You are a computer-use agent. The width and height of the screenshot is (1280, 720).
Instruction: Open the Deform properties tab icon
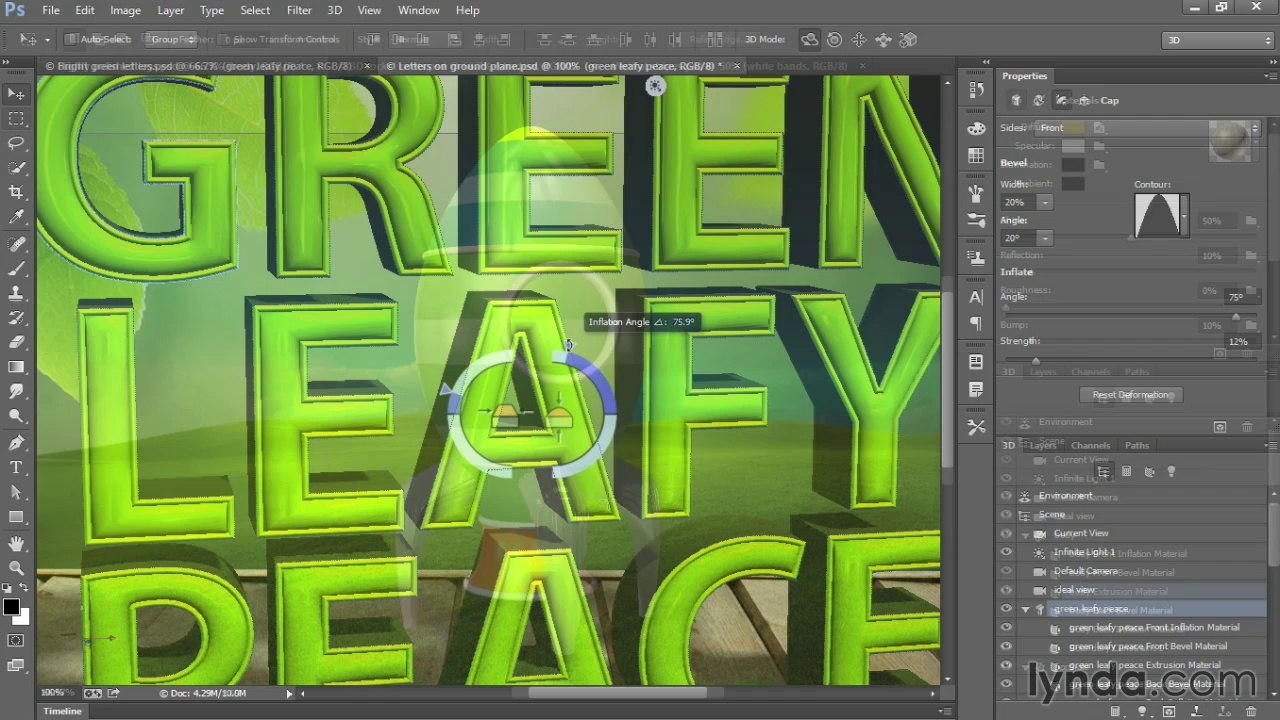[1038, 100]
